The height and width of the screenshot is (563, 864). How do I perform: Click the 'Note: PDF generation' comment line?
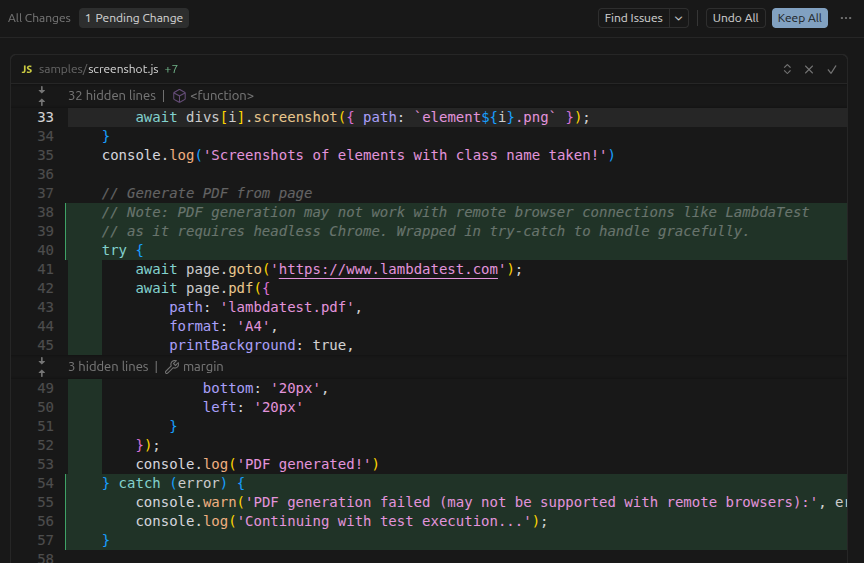coord(456,213)
